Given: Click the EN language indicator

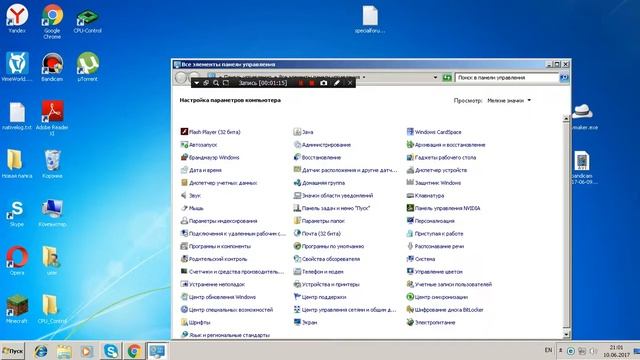Looking at the screenshot, I should coord(548,350).
